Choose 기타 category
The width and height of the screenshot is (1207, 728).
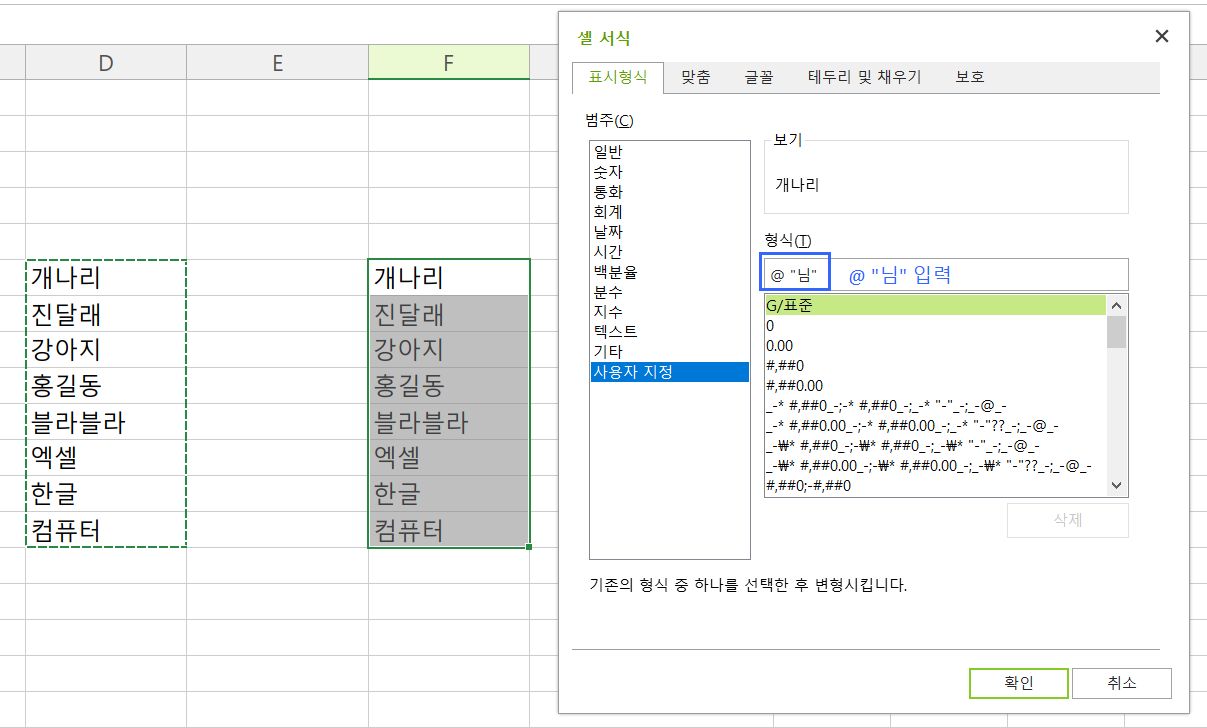pyautogui.click(x=669, y=352)
